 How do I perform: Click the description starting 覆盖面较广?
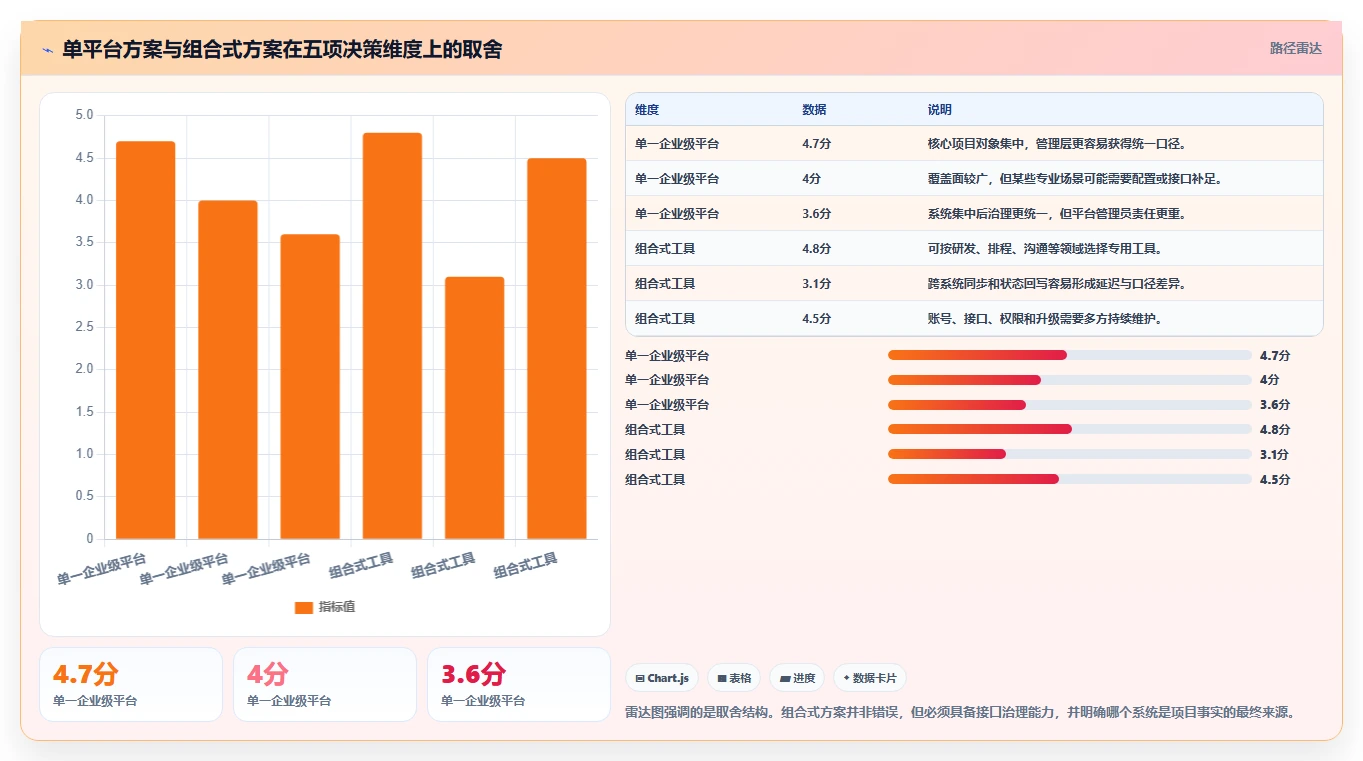tap(1075, 179)
